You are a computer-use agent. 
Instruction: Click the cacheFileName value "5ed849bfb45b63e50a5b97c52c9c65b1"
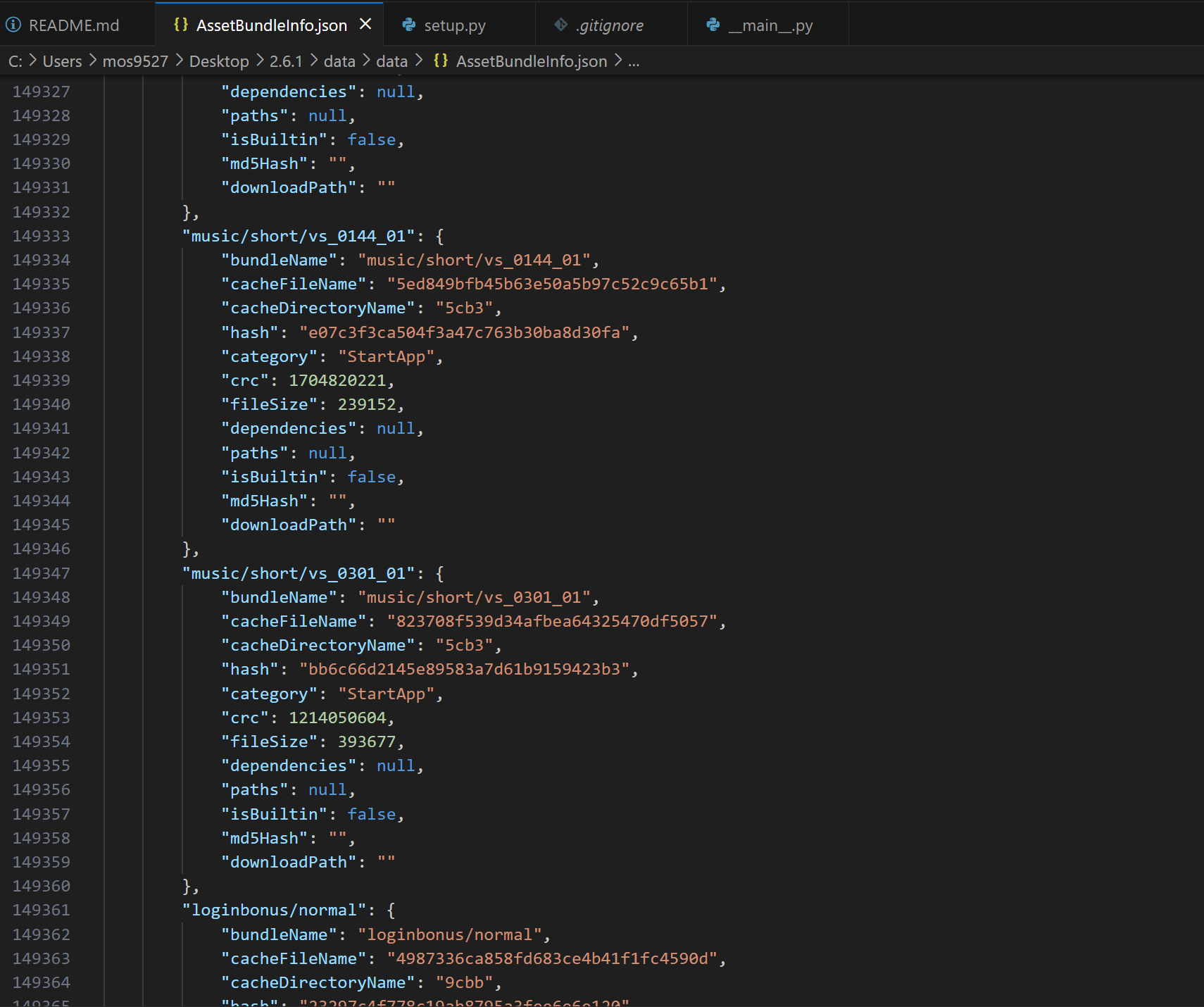point(552,284)
